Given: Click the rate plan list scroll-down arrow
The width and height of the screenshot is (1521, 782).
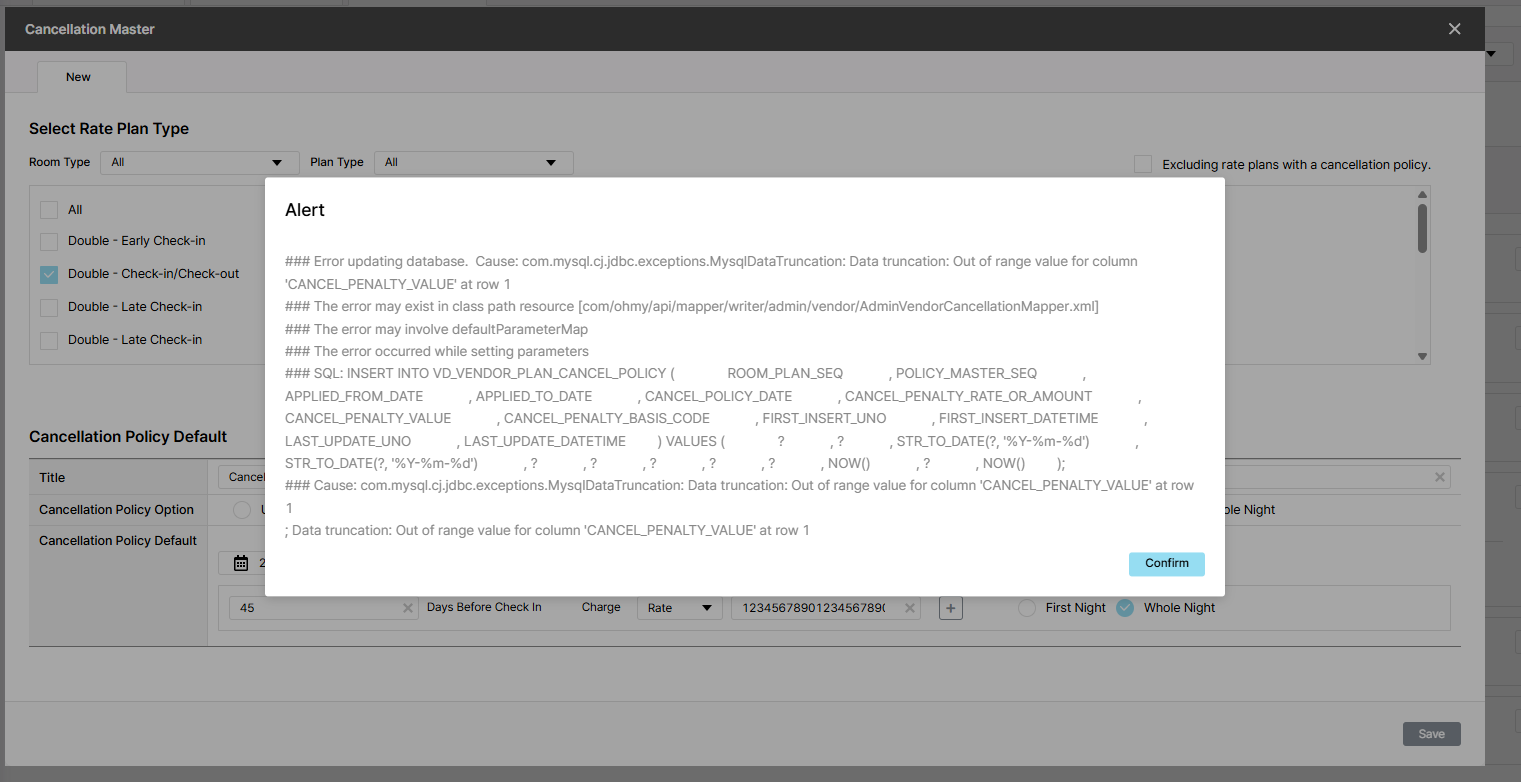Looking at the screenshot, I should (x=1422, y=356).
